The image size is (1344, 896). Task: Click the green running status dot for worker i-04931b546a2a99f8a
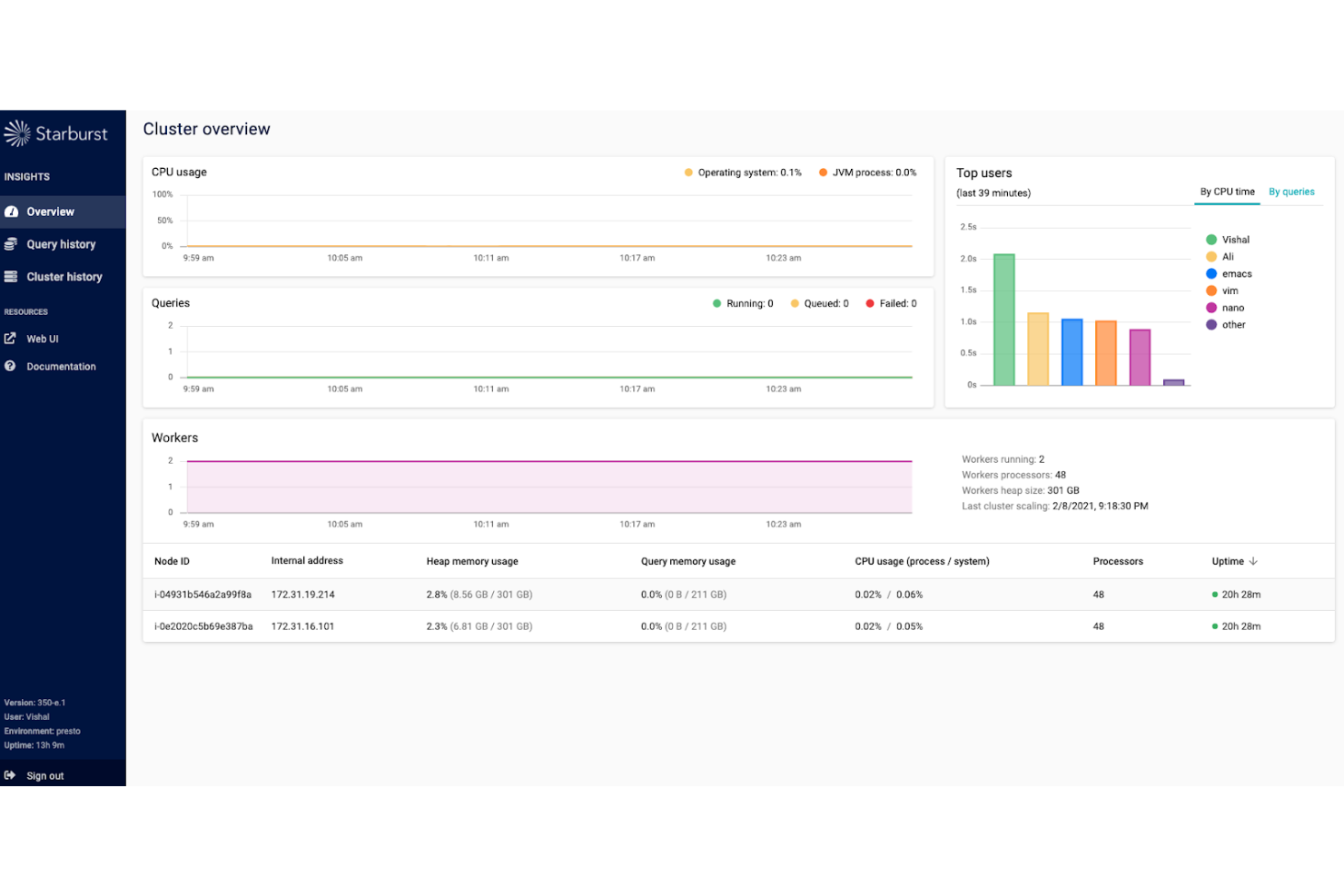point(1214,595)
